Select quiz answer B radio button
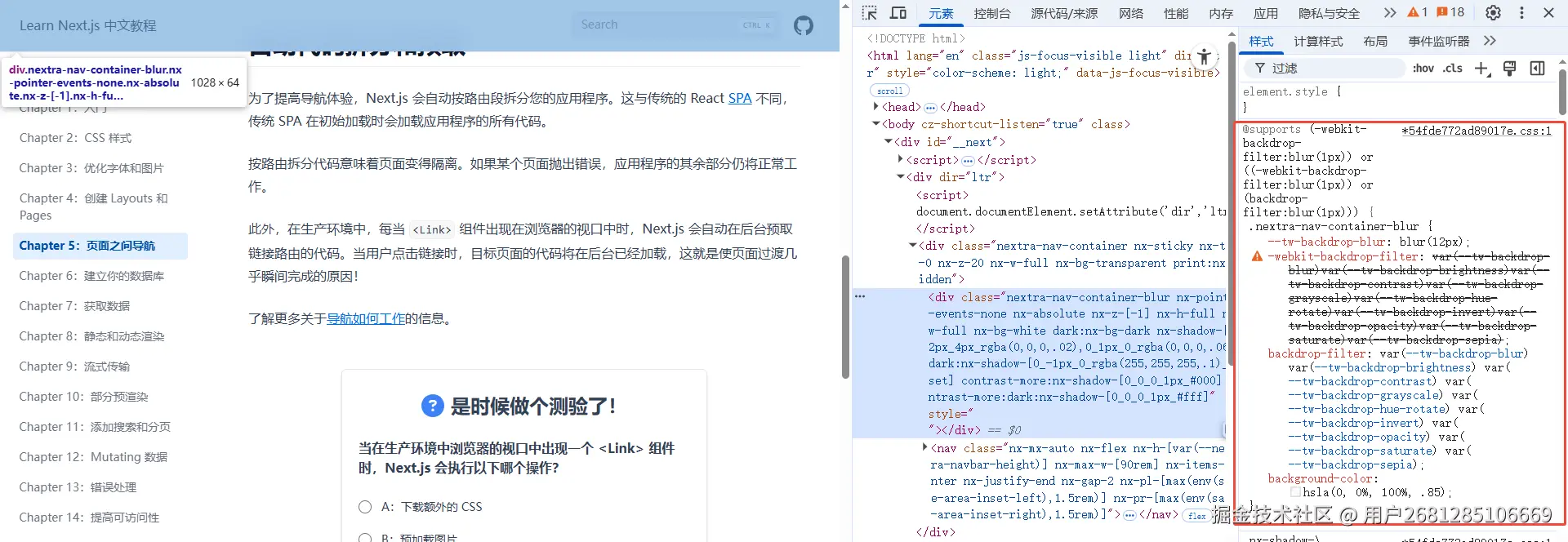Screen dimensions: 1568x542 (365, 538)
